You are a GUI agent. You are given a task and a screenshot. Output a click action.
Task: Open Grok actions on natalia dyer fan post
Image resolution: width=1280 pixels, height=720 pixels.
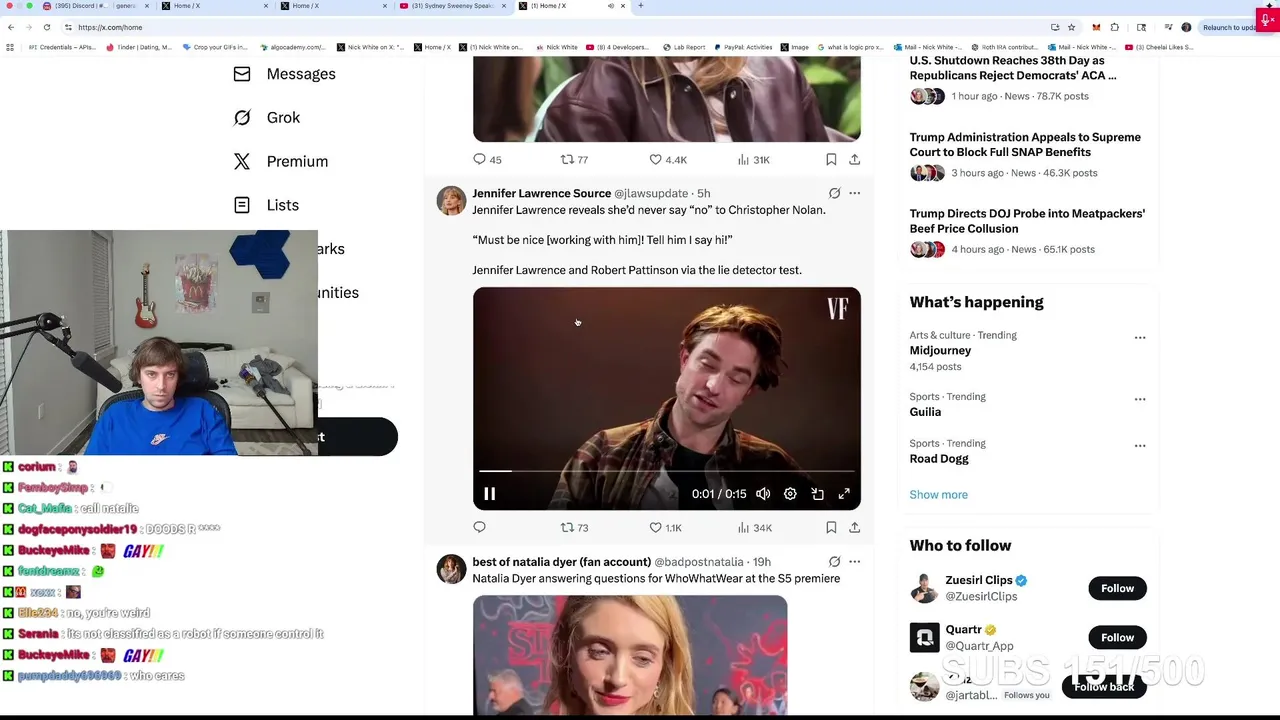click(x=834, y=562)
